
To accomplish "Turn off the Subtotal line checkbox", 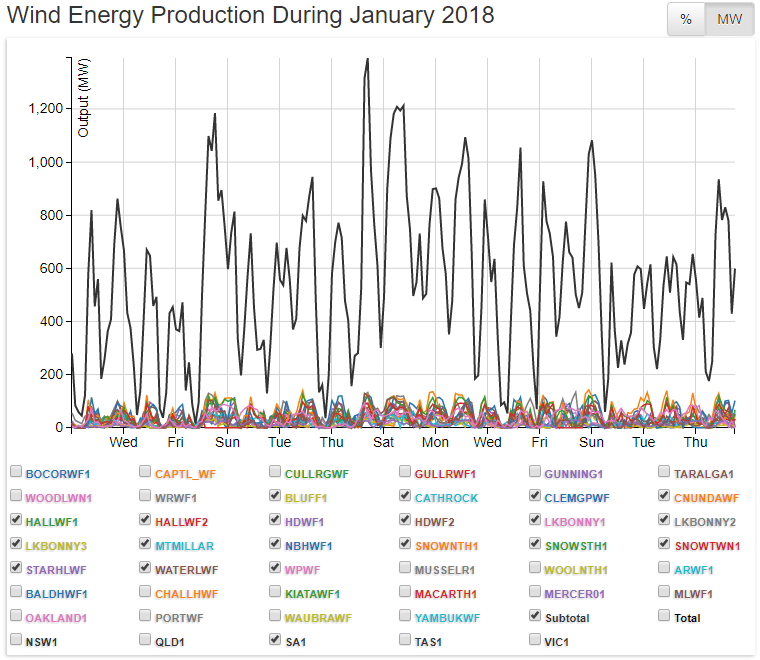I will click(x=535, y=617).
